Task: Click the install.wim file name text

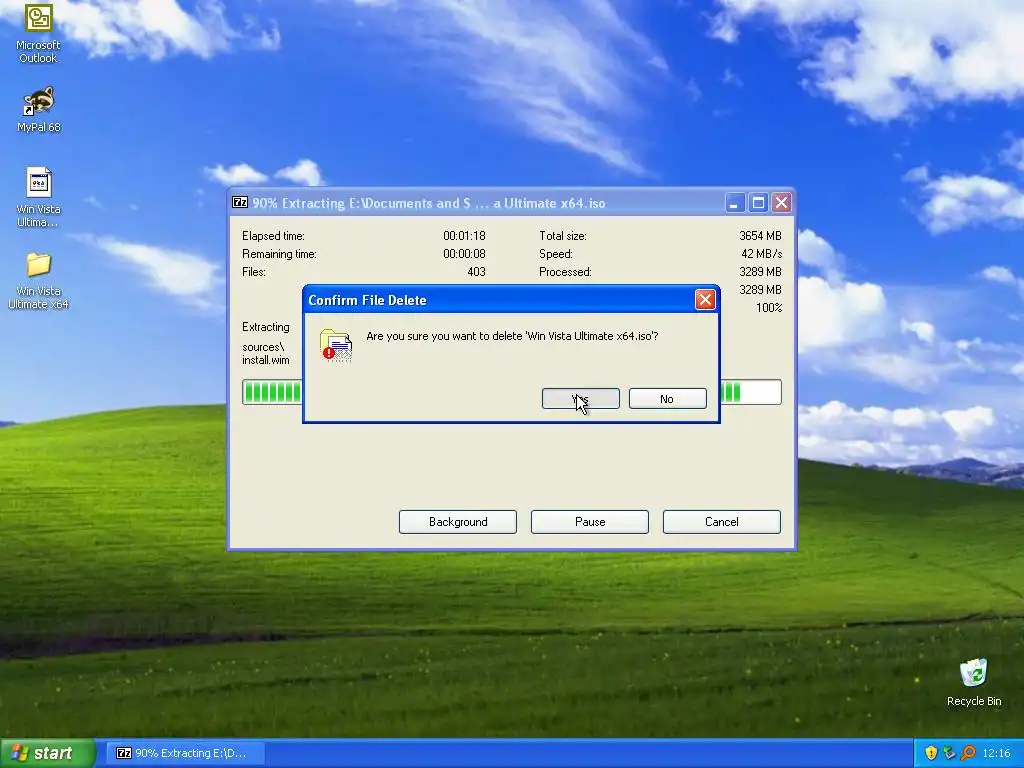Action: pos(266,360)
